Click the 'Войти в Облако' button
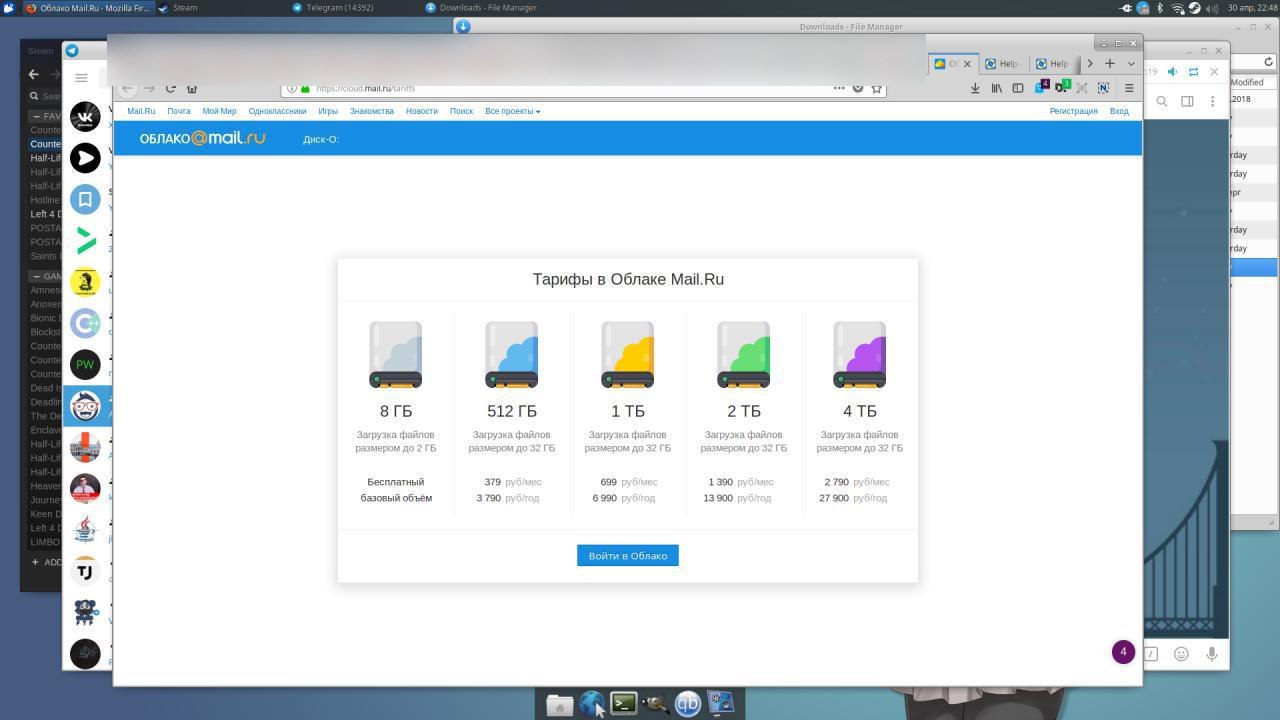The width and height of the screenshot is (1280, 720). [628, 556]
